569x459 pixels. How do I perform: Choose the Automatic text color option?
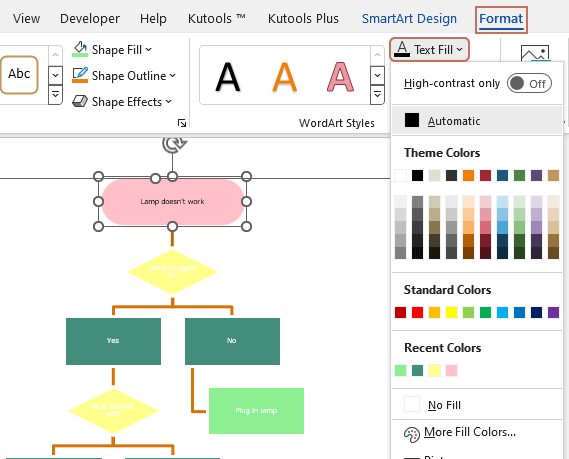[477, 121]
